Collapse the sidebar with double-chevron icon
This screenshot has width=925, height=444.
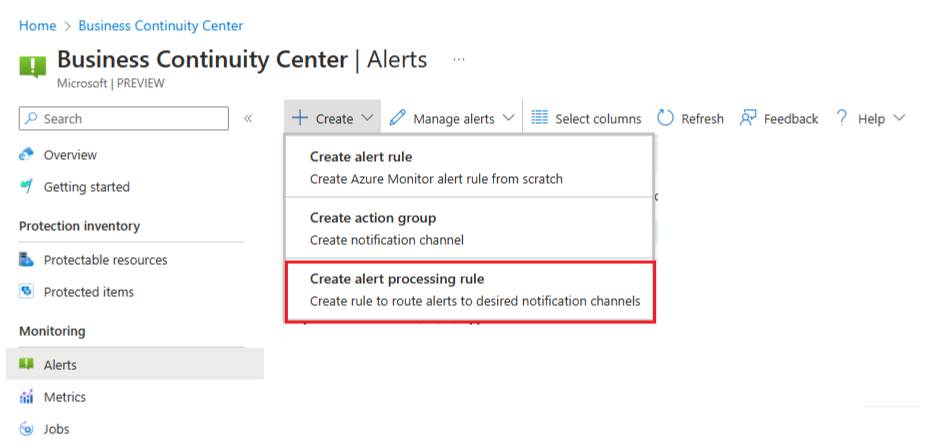click(x=248, y=119)
